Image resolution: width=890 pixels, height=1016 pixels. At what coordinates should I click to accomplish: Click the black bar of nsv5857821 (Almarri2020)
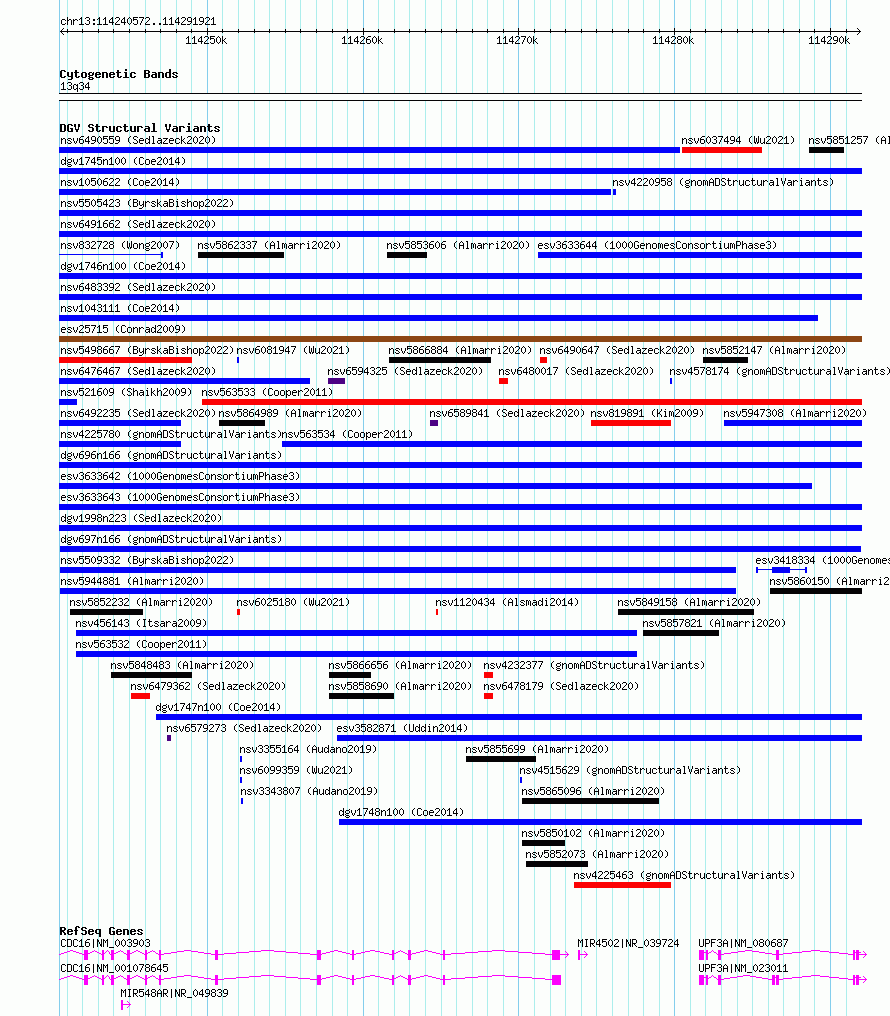(681, 633)
